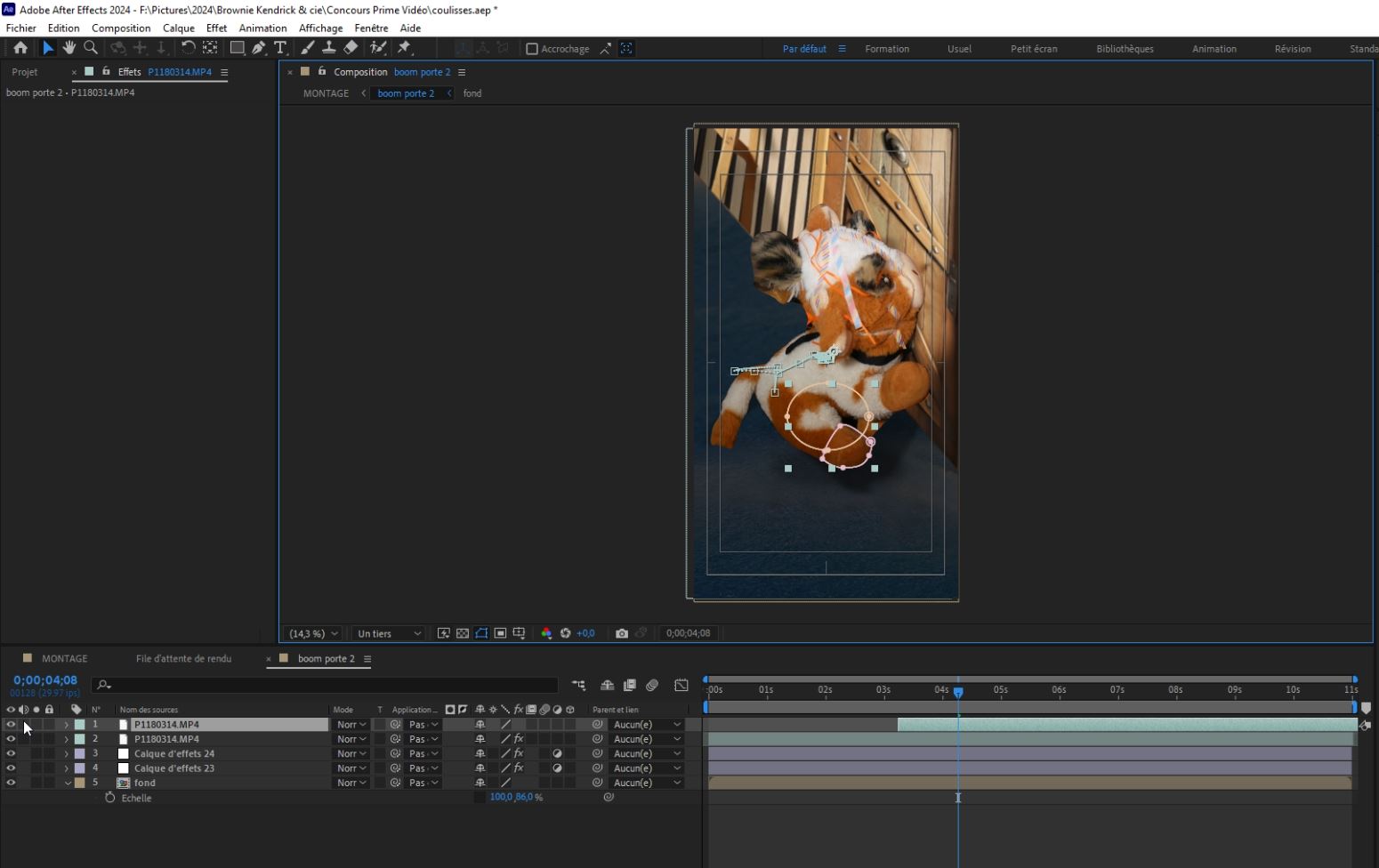This screenshot has width=1379, height=868.
Task: Click the Home icon in toolbar
Action: [20, 48]
